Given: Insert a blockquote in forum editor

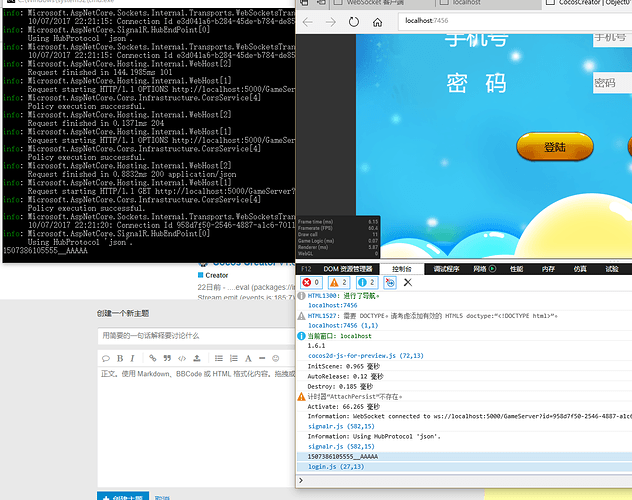Looking at the screenshot, I should tap(167, 358).
